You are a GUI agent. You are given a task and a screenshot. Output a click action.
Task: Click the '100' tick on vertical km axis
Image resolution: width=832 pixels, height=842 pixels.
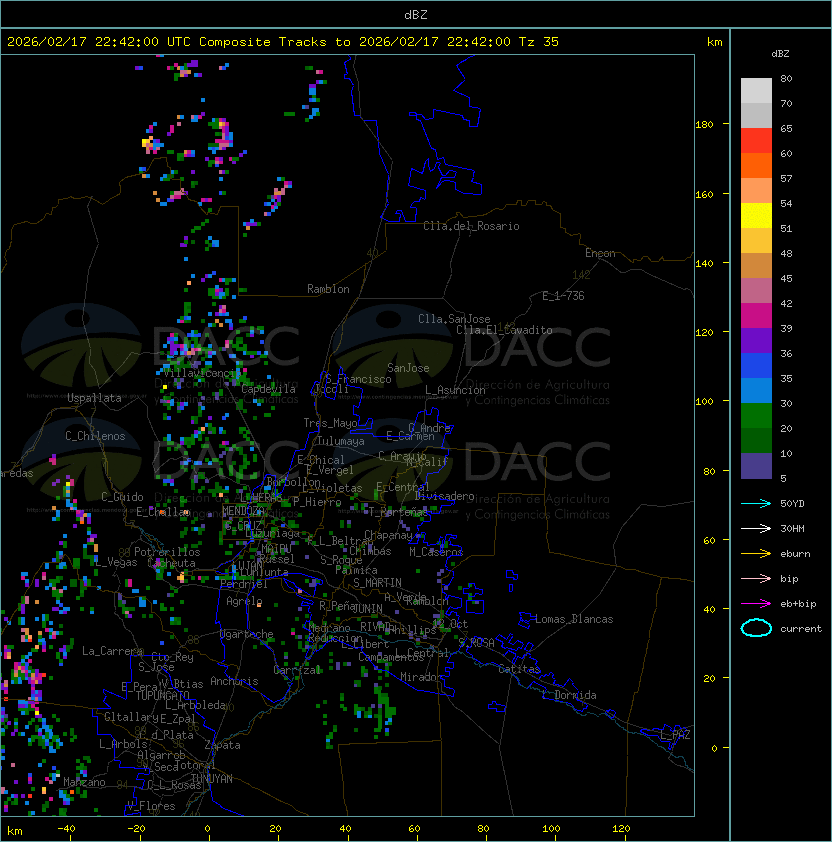[x=704, y=402]
